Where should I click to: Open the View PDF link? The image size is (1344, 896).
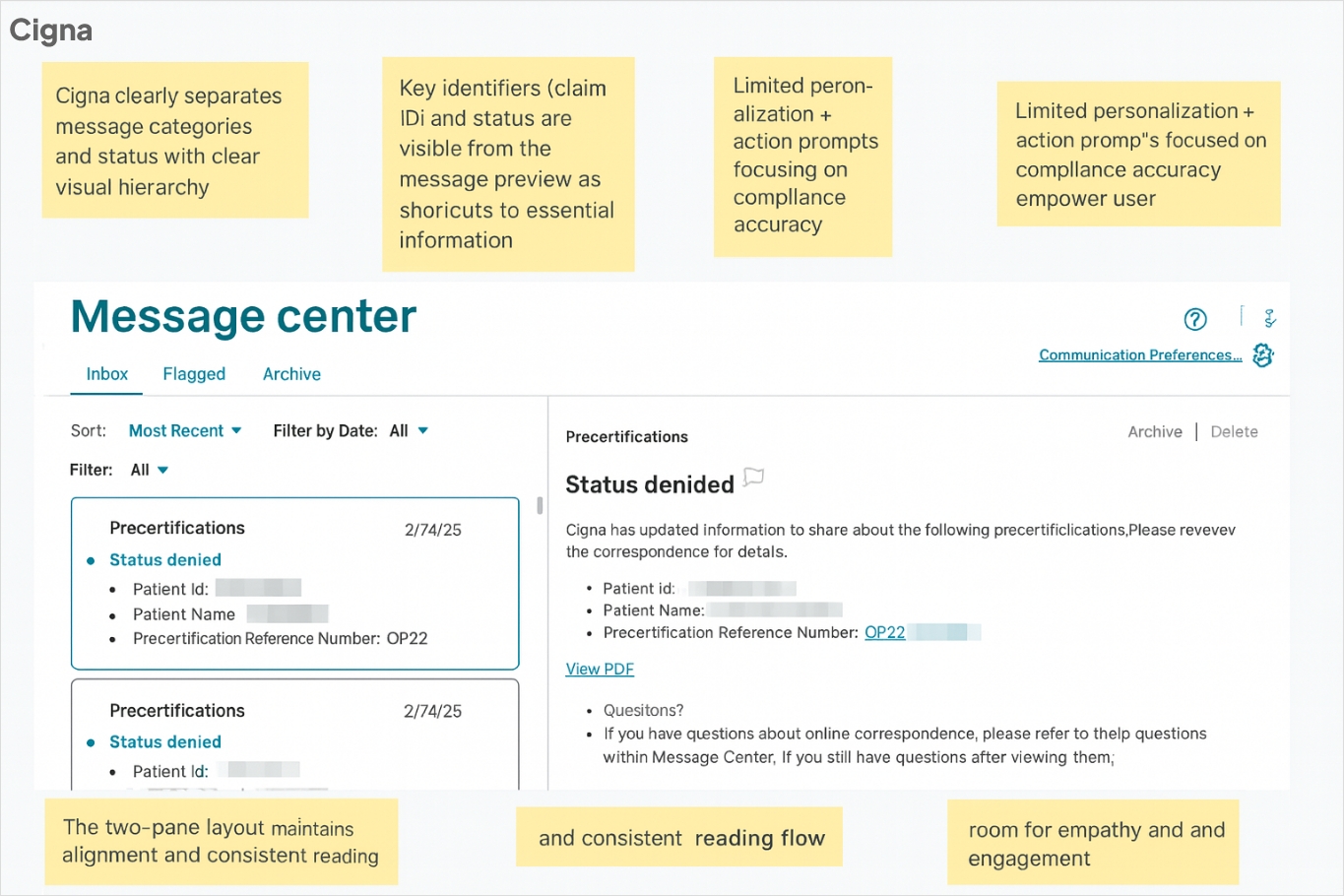[x=600, y=670]
